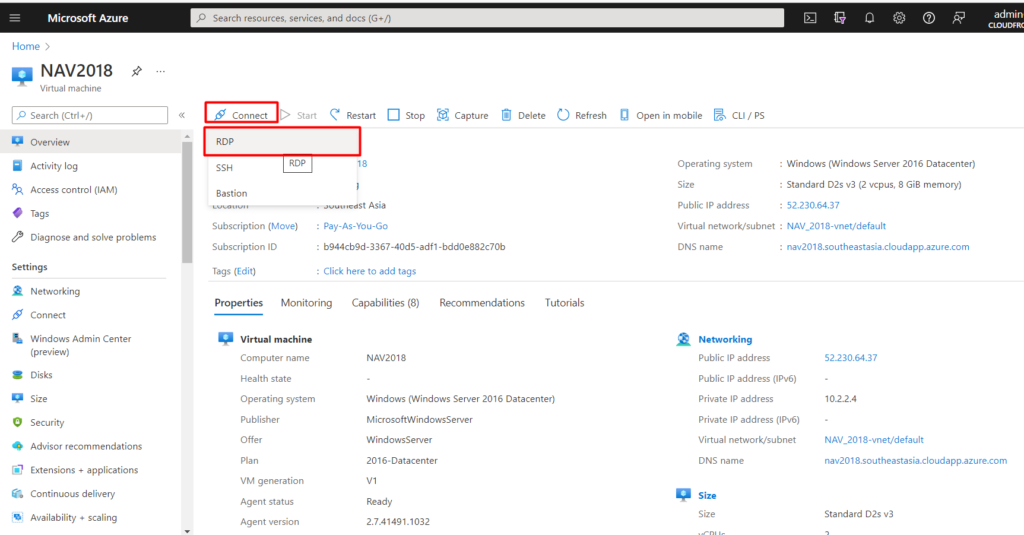Open more options ellipsis beside NAV2018
Screen dimensions: 1024x535
coord(161,71)
